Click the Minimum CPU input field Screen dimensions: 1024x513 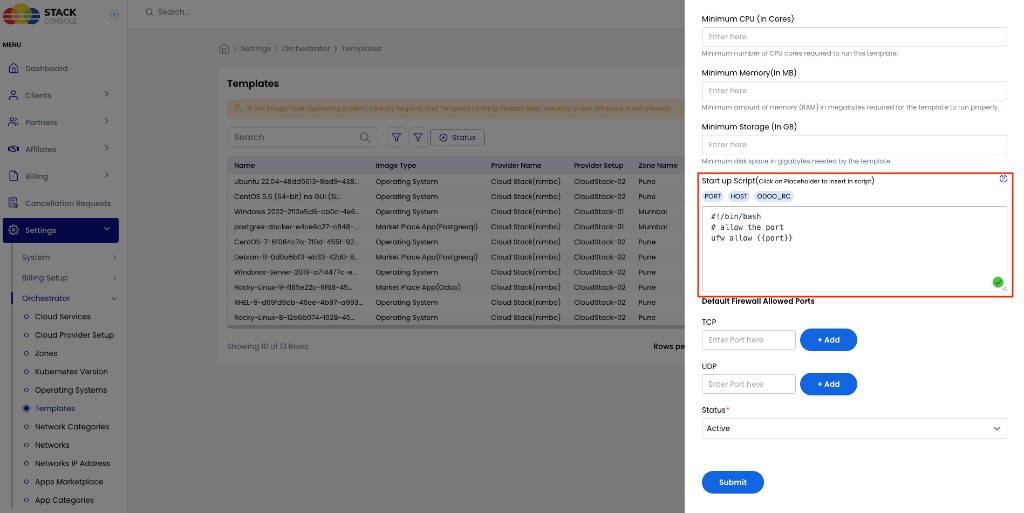coord(854,37)
